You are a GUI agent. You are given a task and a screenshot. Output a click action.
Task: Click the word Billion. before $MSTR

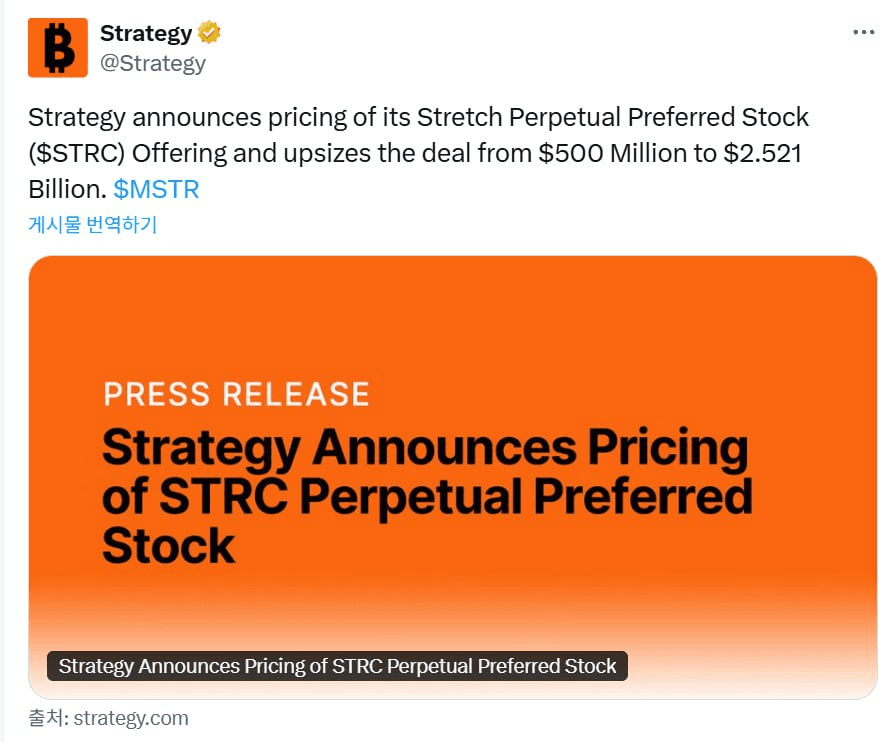click(68, 190)
